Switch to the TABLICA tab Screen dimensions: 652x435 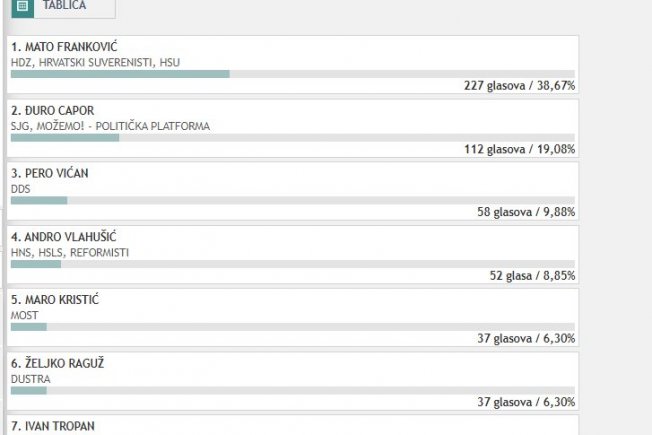click(x=64, y=6)
